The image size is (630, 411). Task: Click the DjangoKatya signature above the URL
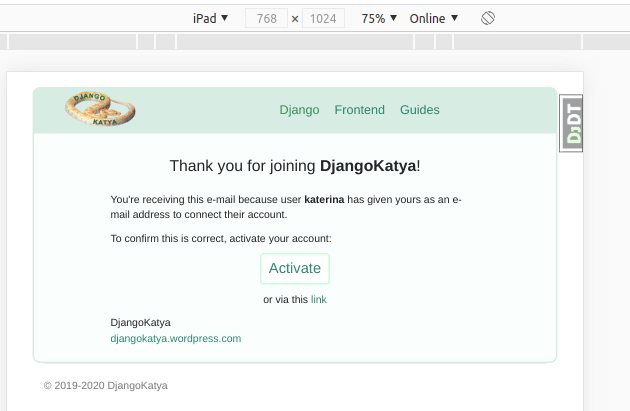pos(140,322)
